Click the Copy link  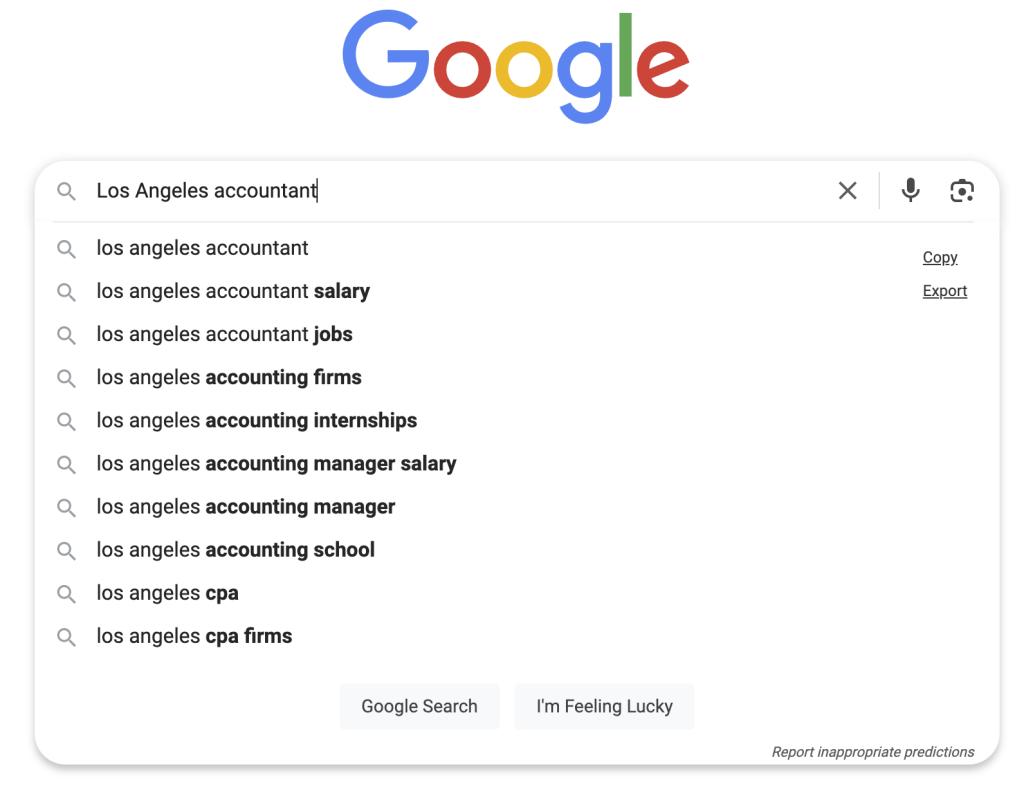pyautogui.click(x=940, y=258)
